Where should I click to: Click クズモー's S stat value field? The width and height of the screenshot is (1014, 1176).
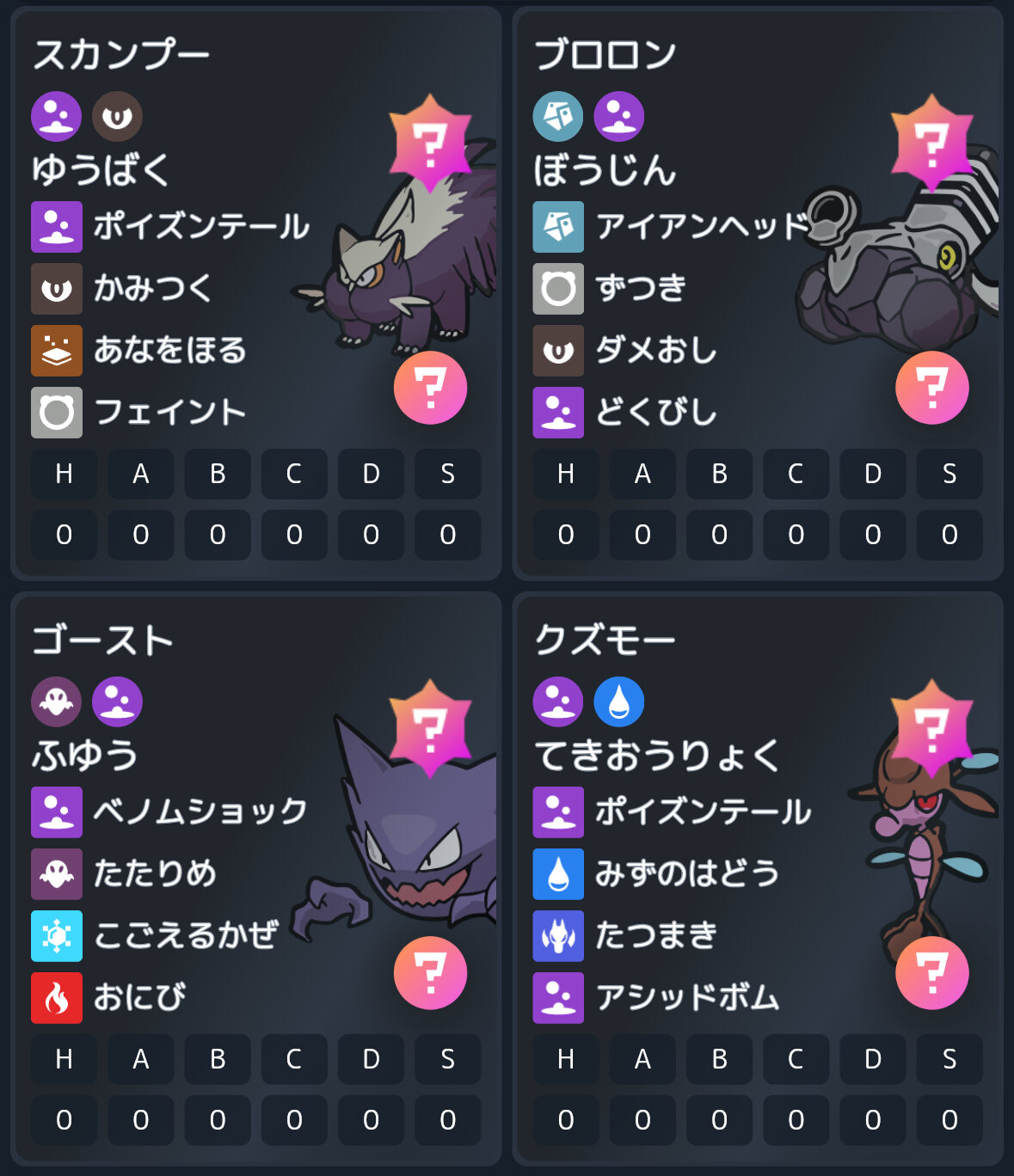pos(949,1120)
